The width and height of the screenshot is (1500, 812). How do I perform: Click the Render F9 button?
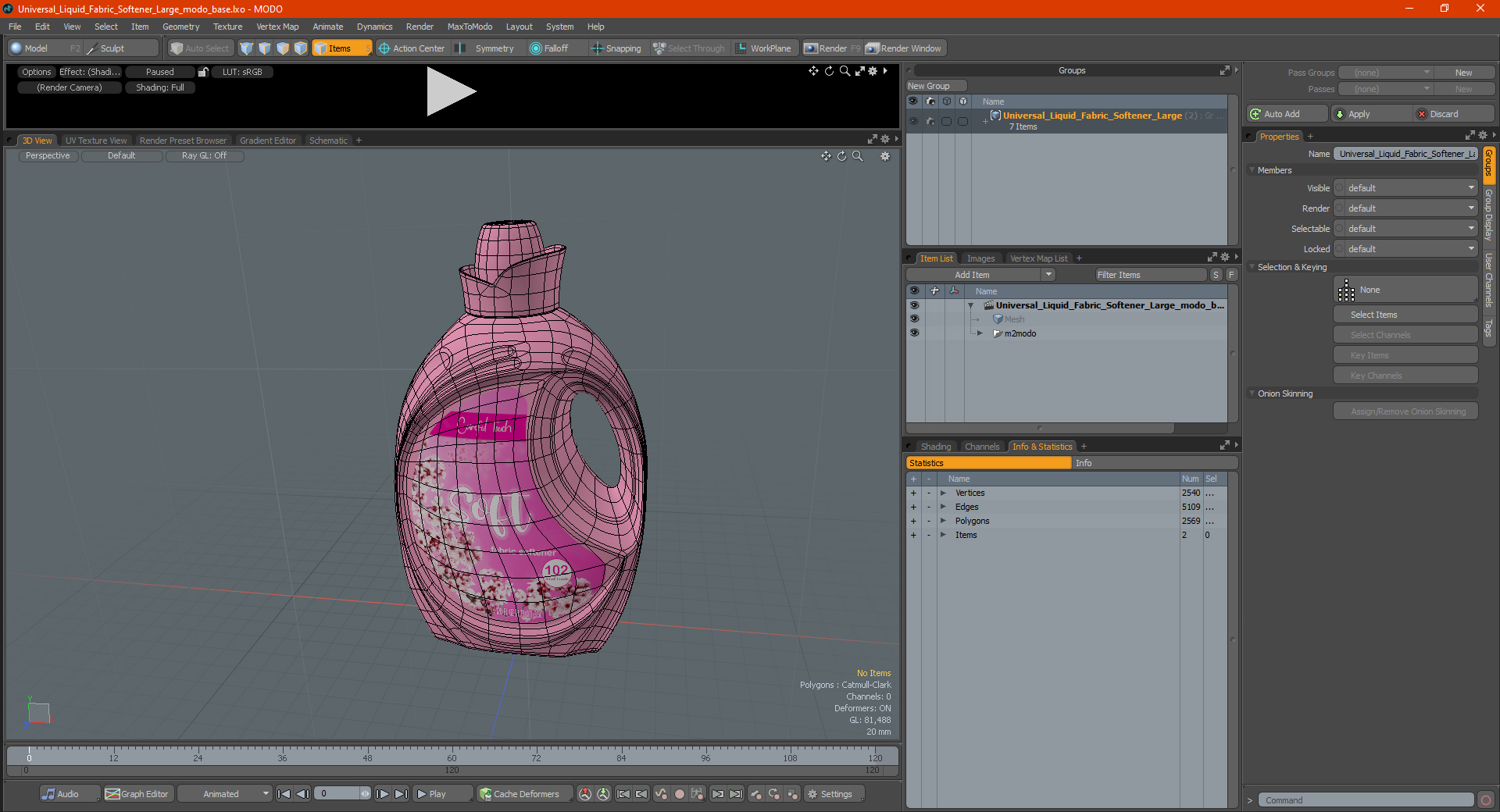tap(833, 48)
